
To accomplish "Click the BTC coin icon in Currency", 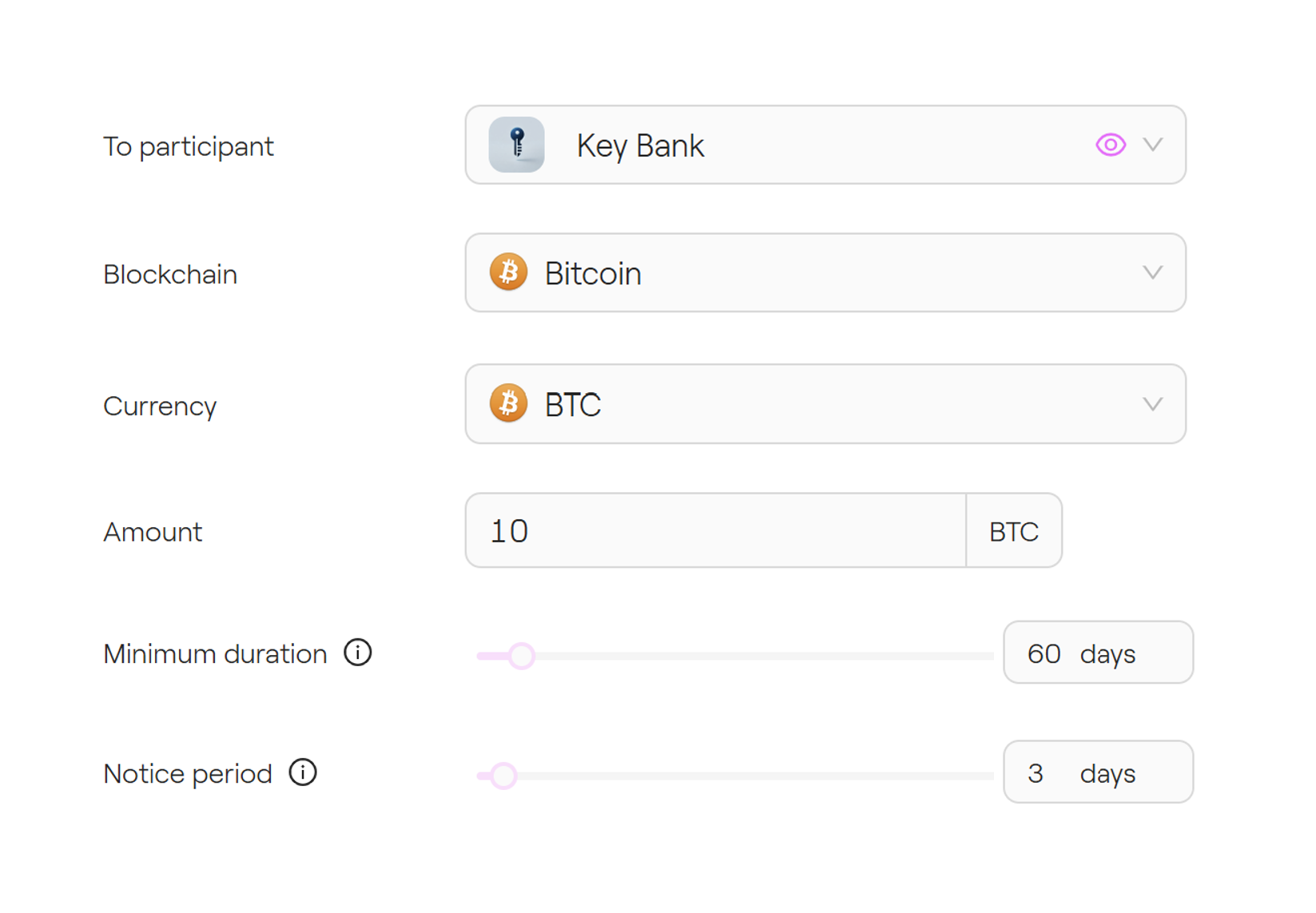I will click(508, 403).
